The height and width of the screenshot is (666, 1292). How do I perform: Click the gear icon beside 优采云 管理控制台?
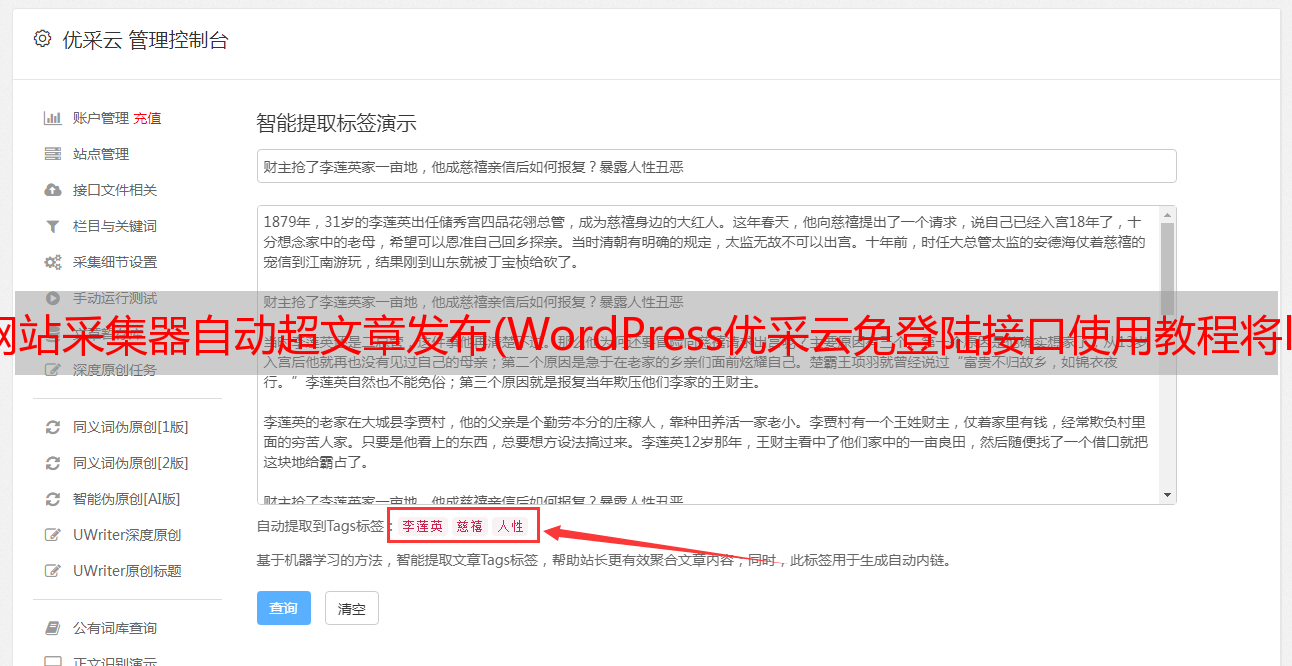point(42,39)
